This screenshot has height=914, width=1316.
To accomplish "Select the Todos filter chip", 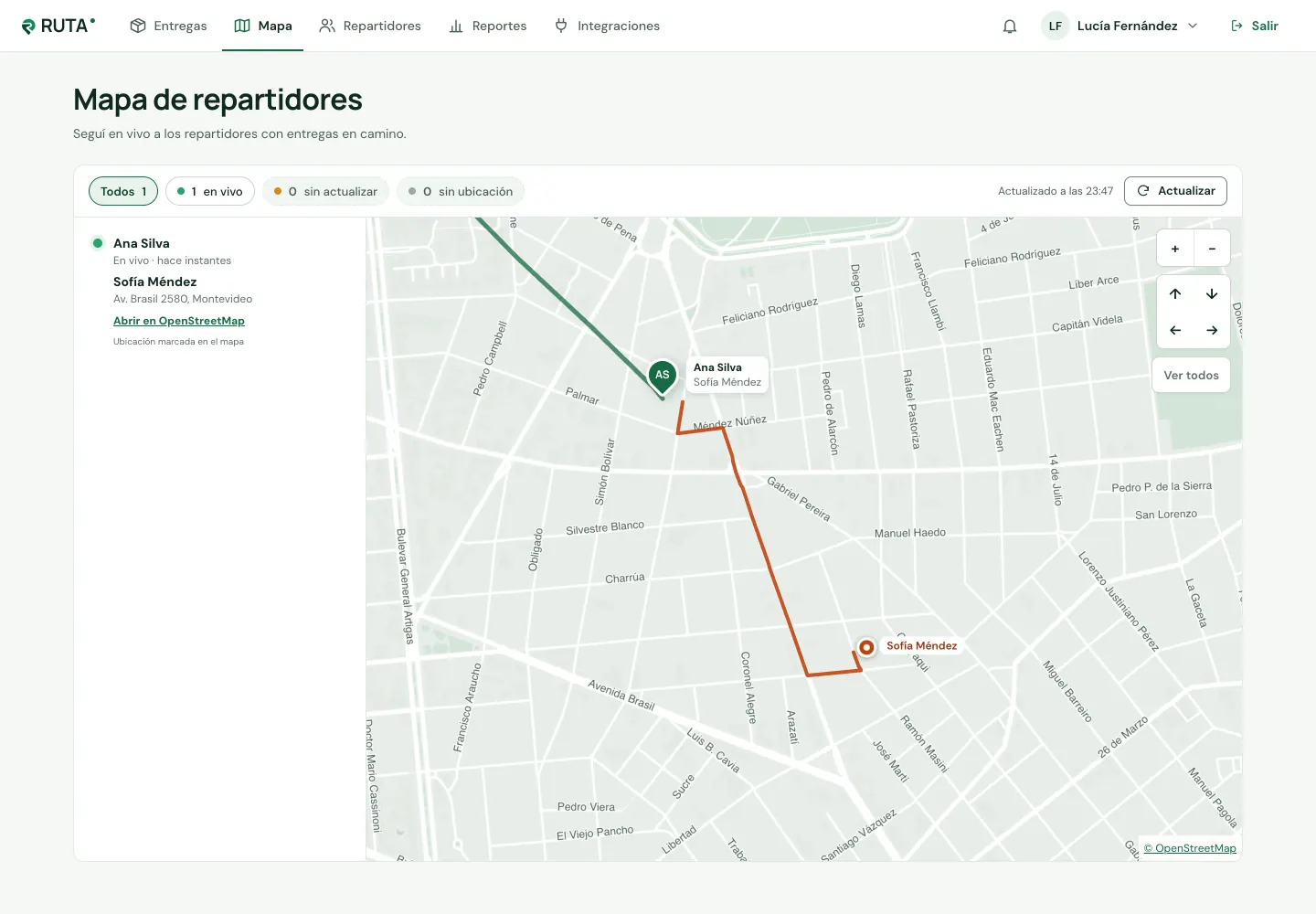I will pos(123,191).
